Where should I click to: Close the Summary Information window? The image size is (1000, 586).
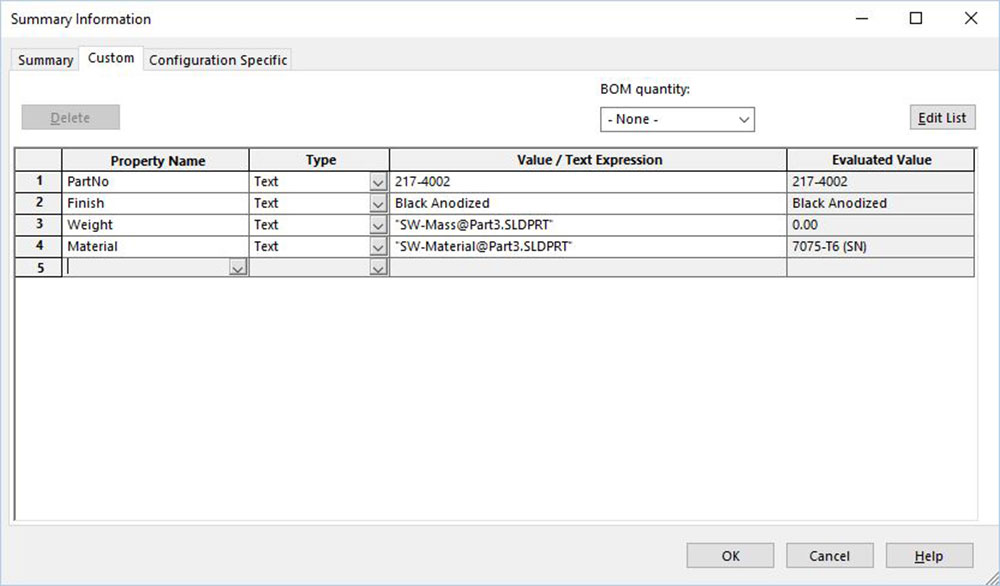(x=970, y=18)
